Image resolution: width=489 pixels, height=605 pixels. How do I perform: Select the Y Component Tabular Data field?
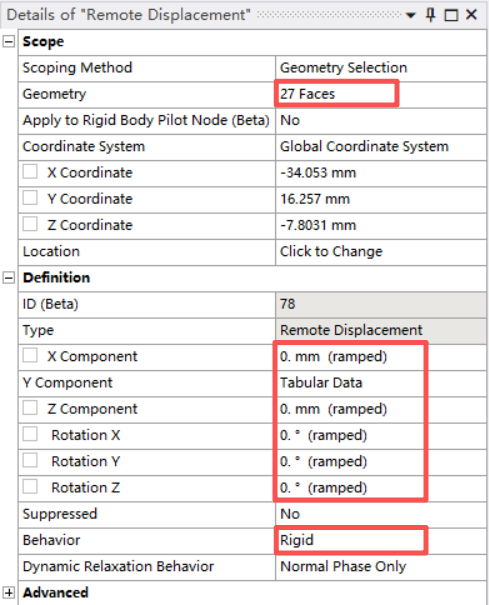coord(381,383)
